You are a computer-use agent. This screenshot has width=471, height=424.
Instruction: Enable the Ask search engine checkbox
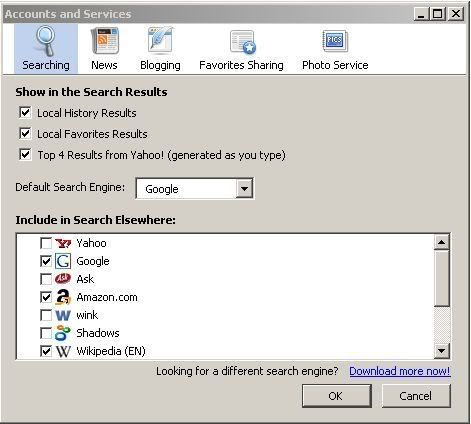click(46, 279)
